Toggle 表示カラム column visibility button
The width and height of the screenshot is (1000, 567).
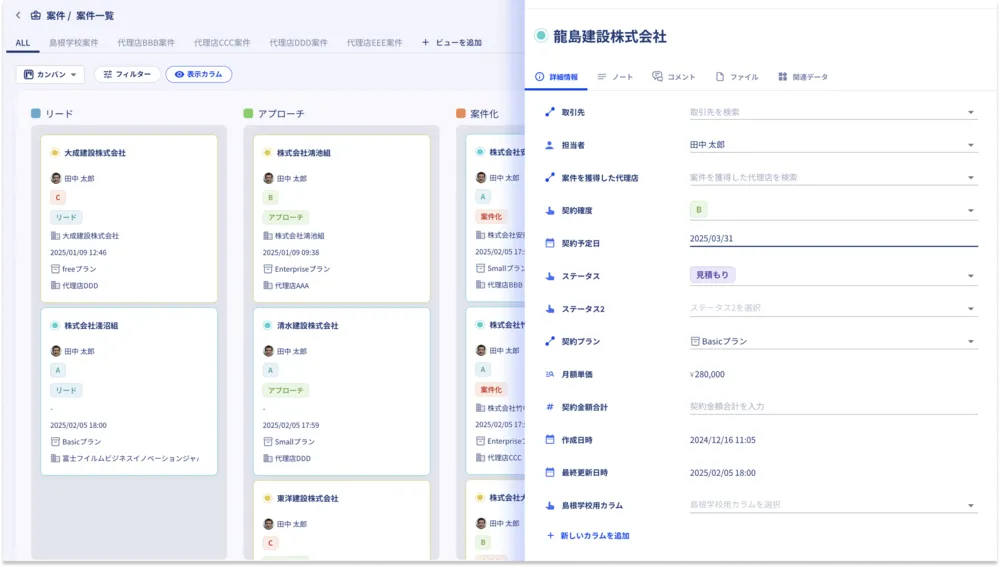coord(198,74)
